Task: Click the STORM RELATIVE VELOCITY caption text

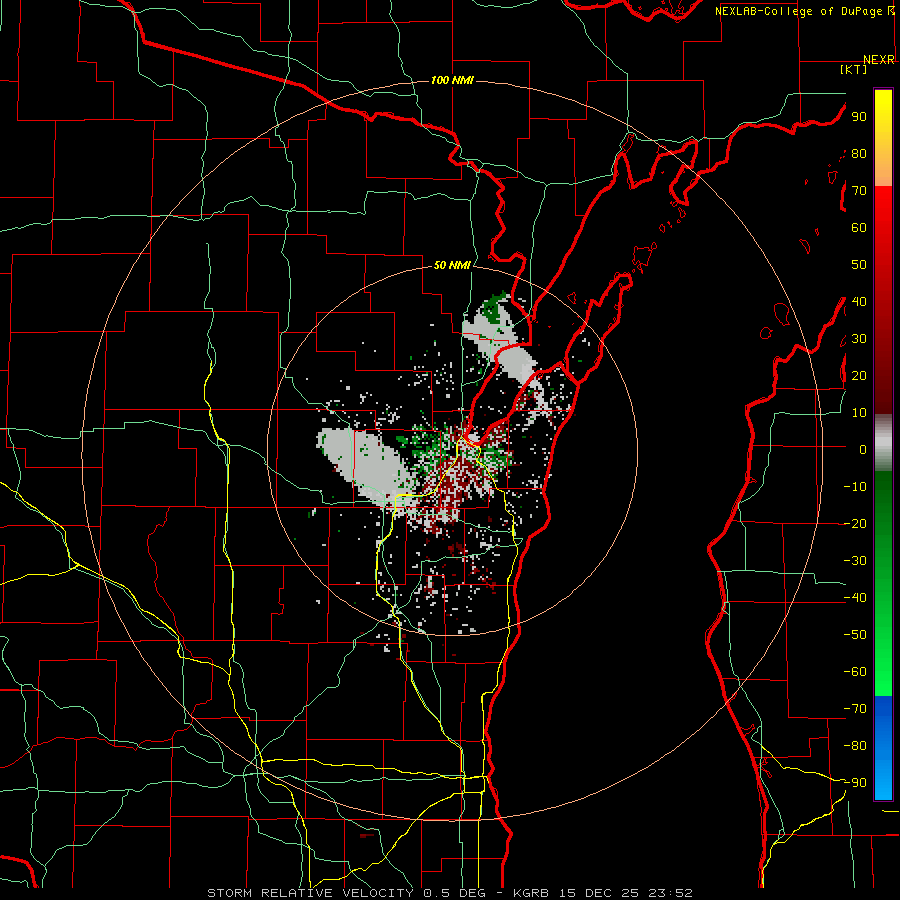Action: [x=310, y=893]
